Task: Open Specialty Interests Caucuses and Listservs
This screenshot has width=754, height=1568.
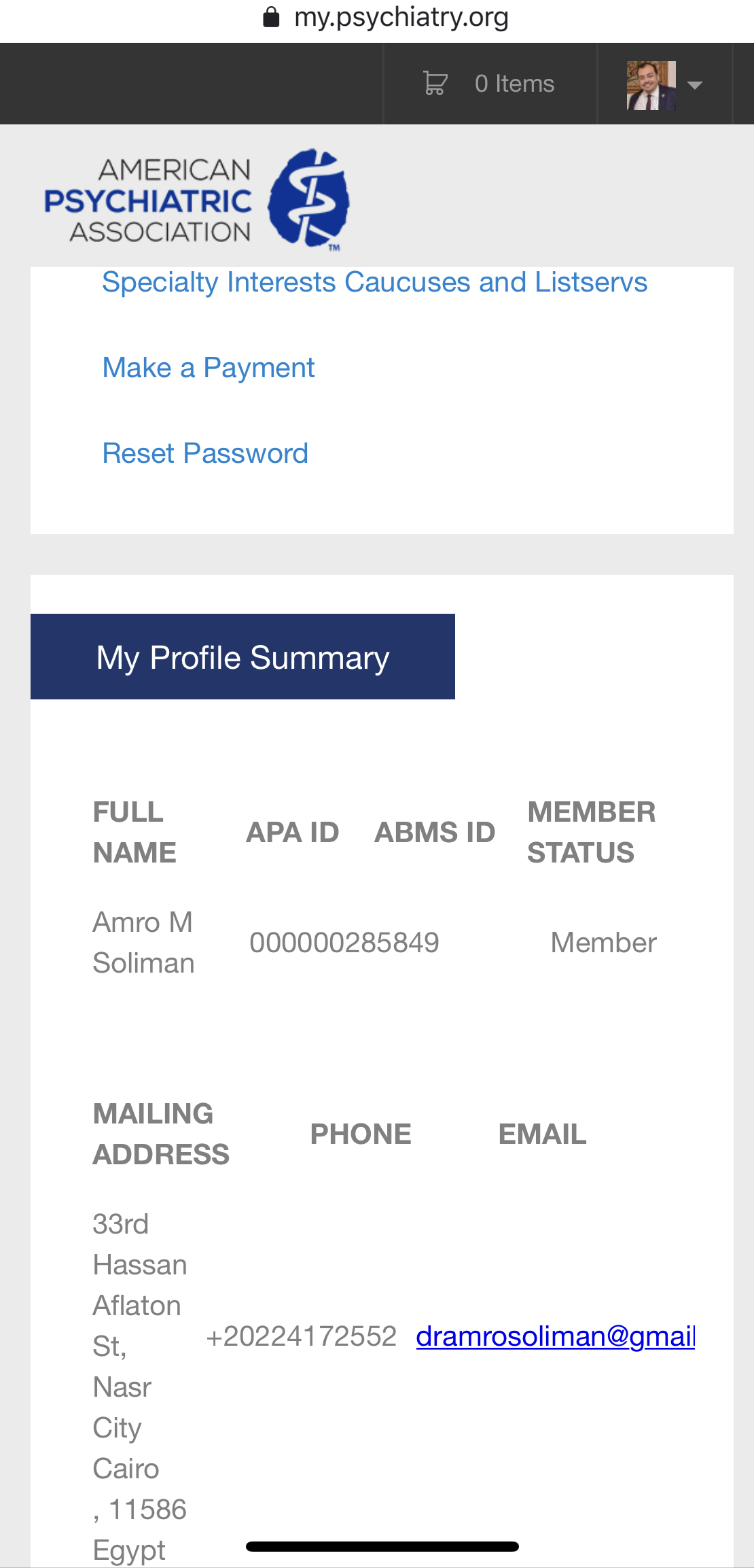Action: pos(374,282)
